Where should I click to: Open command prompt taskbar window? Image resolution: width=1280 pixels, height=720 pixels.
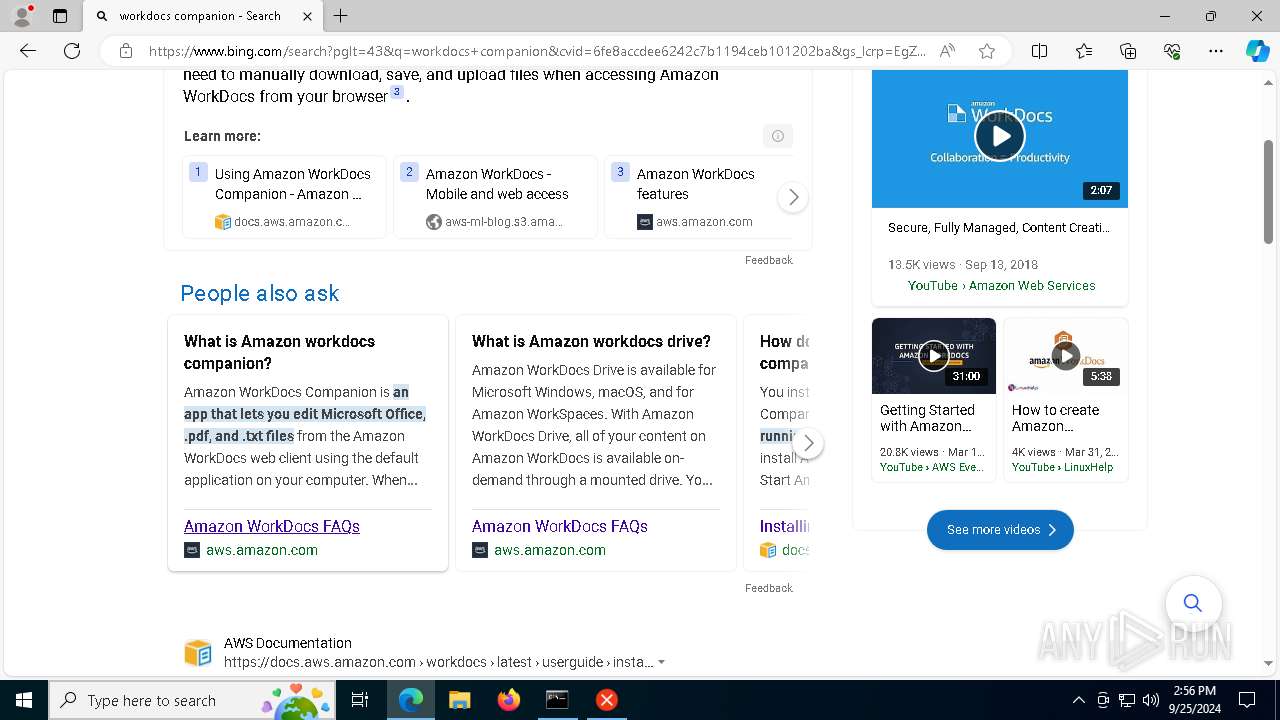[x=557, y=700]
